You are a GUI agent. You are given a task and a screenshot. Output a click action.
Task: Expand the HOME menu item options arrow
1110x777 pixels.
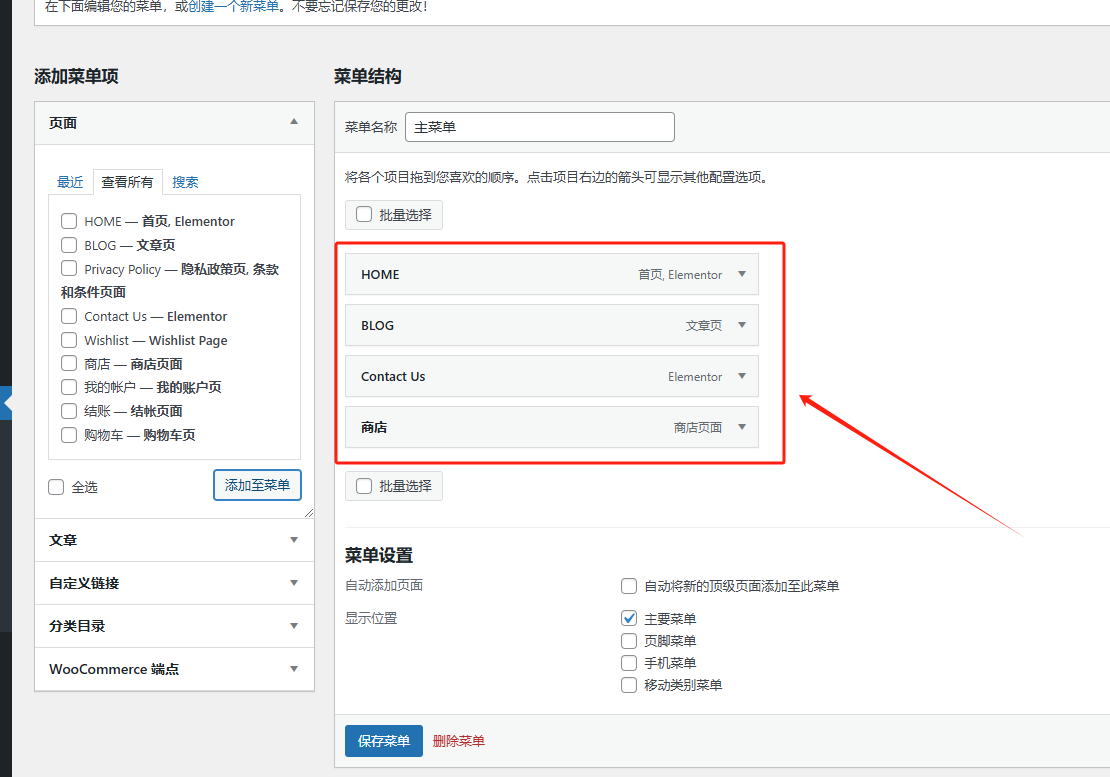click(741, 274)
